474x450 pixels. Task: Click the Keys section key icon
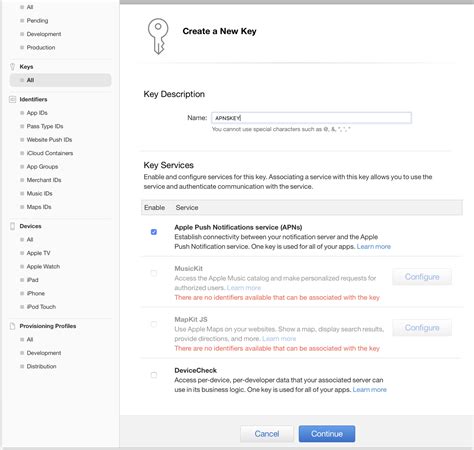(13, 67)
